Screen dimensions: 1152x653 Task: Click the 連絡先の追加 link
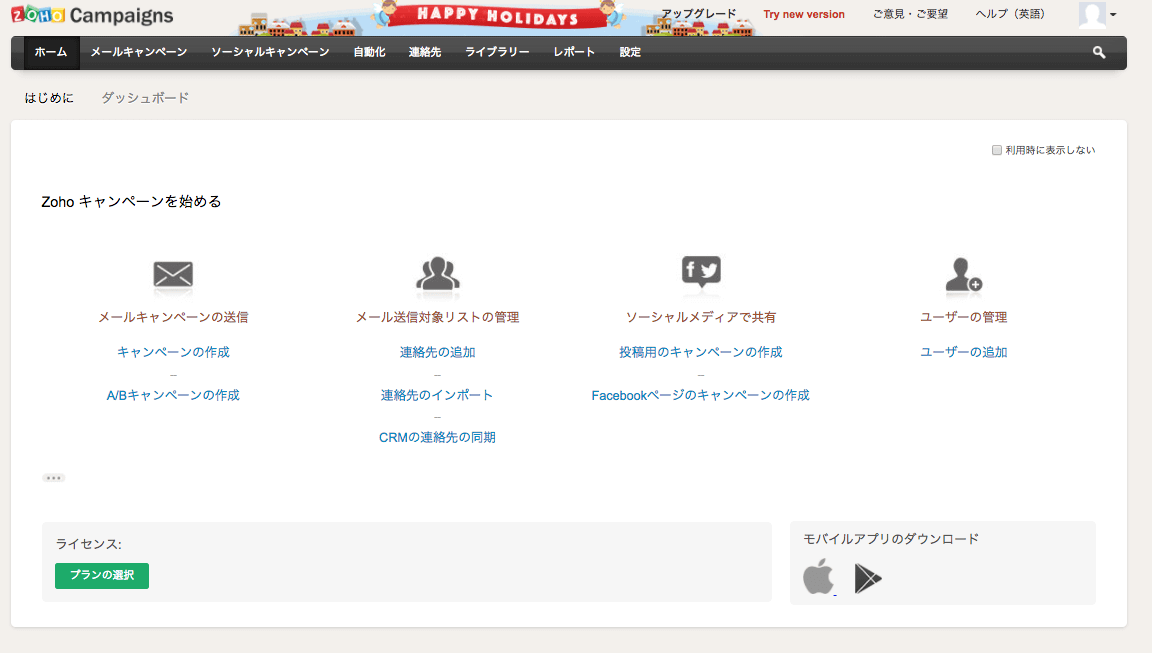437,352
